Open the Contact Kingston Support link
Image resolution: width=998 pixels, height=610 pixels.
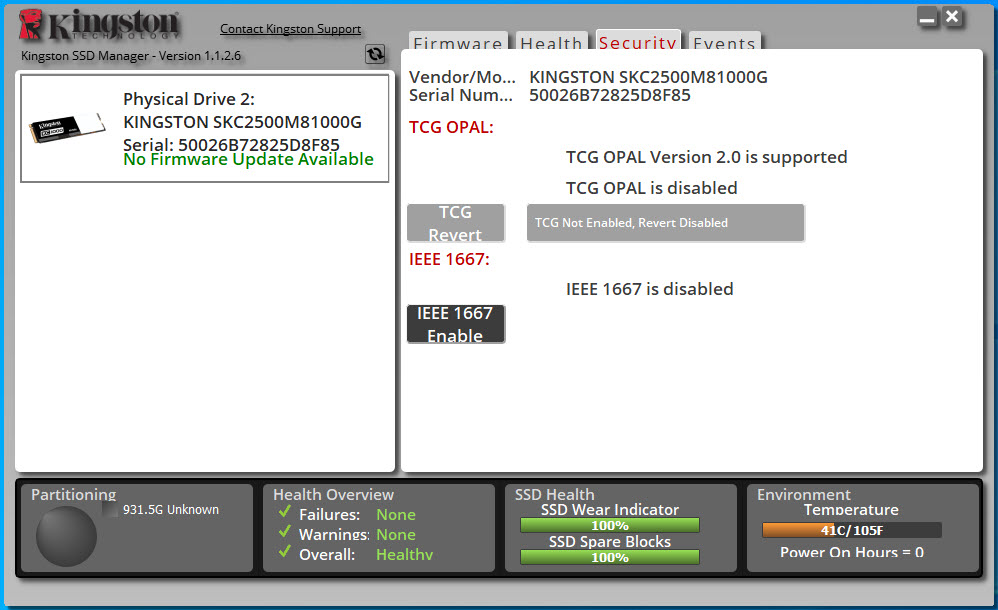[290, 29]
